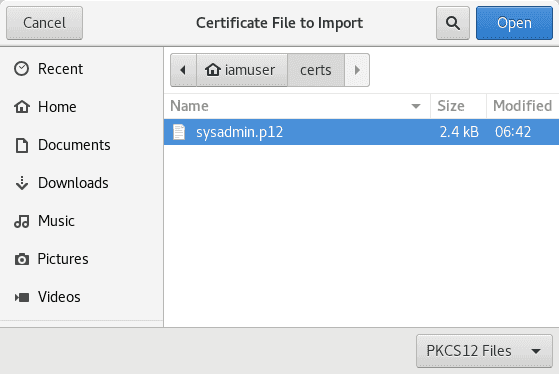This screenshot has height=374, width=559.
Task: Sort files by Size column
Action: point(458,106)
